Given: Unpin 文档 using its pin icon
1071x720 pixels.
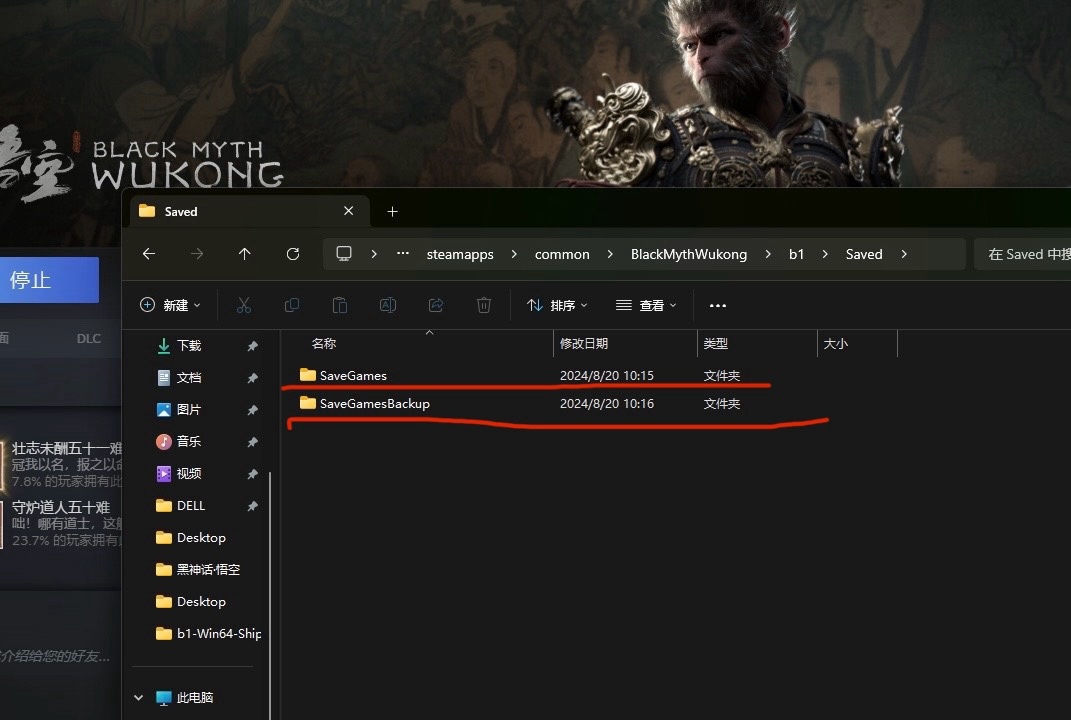Looking at the screenshot, I should [x=252, y=378].
